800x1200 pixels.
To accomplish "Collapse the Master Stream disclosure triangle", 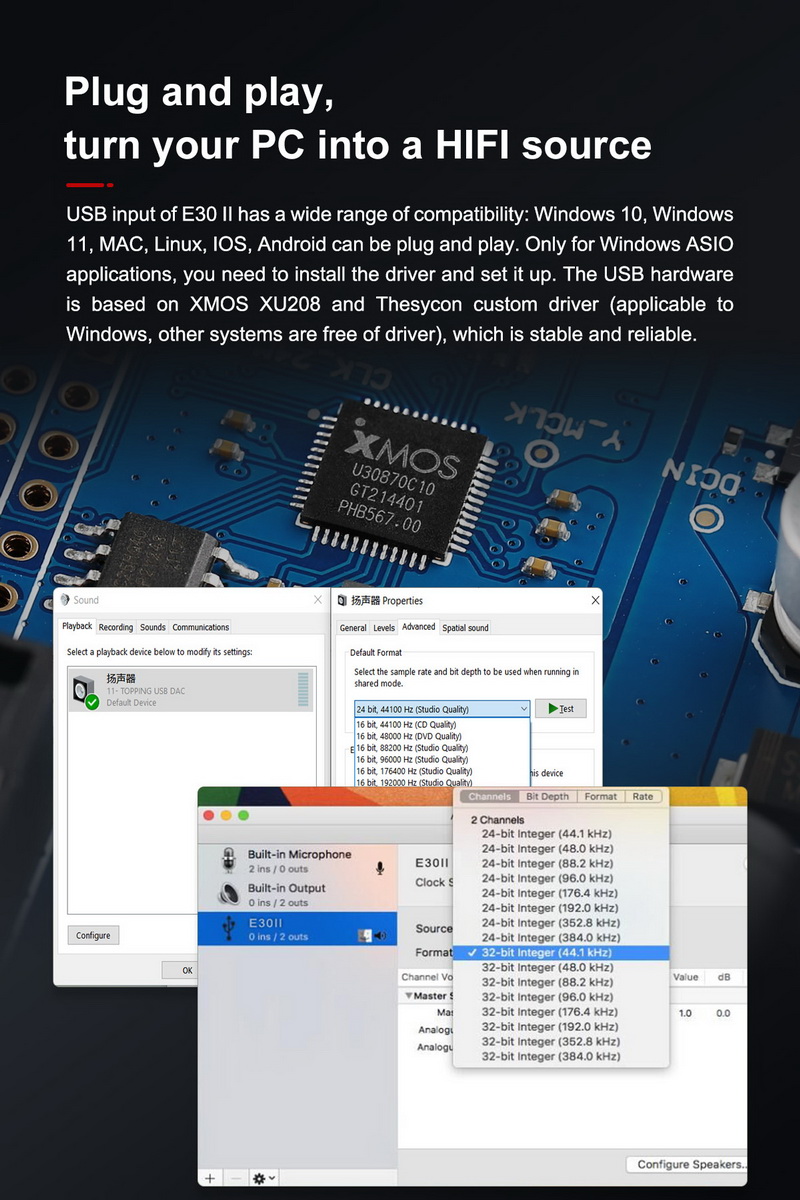I will tap(409, 996).
